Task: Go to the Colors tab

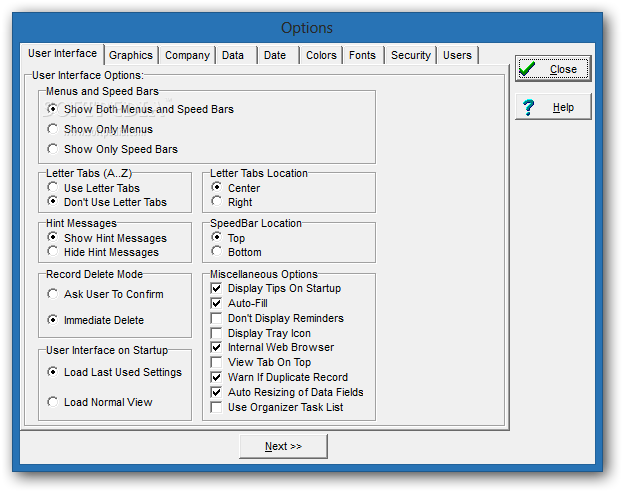Action: pos(321,55)
